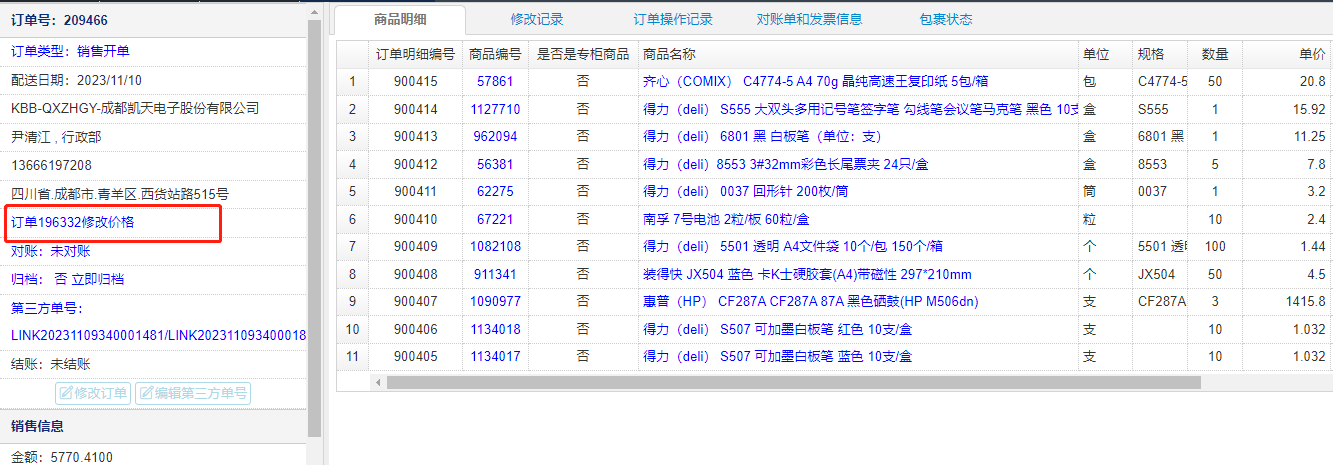The height and width of the screenshot is (465, 1333).
Task: Open the 惠普 HP CF287A 硒鼓 product name
Action: 810,301
